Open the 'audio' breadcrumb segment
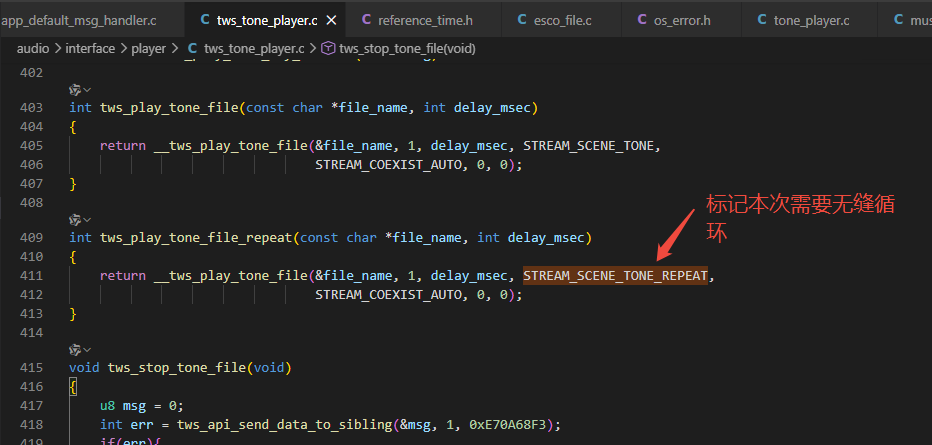Image resolution: width=932 pixels, height=445 pixels. [x=33, y=49]
